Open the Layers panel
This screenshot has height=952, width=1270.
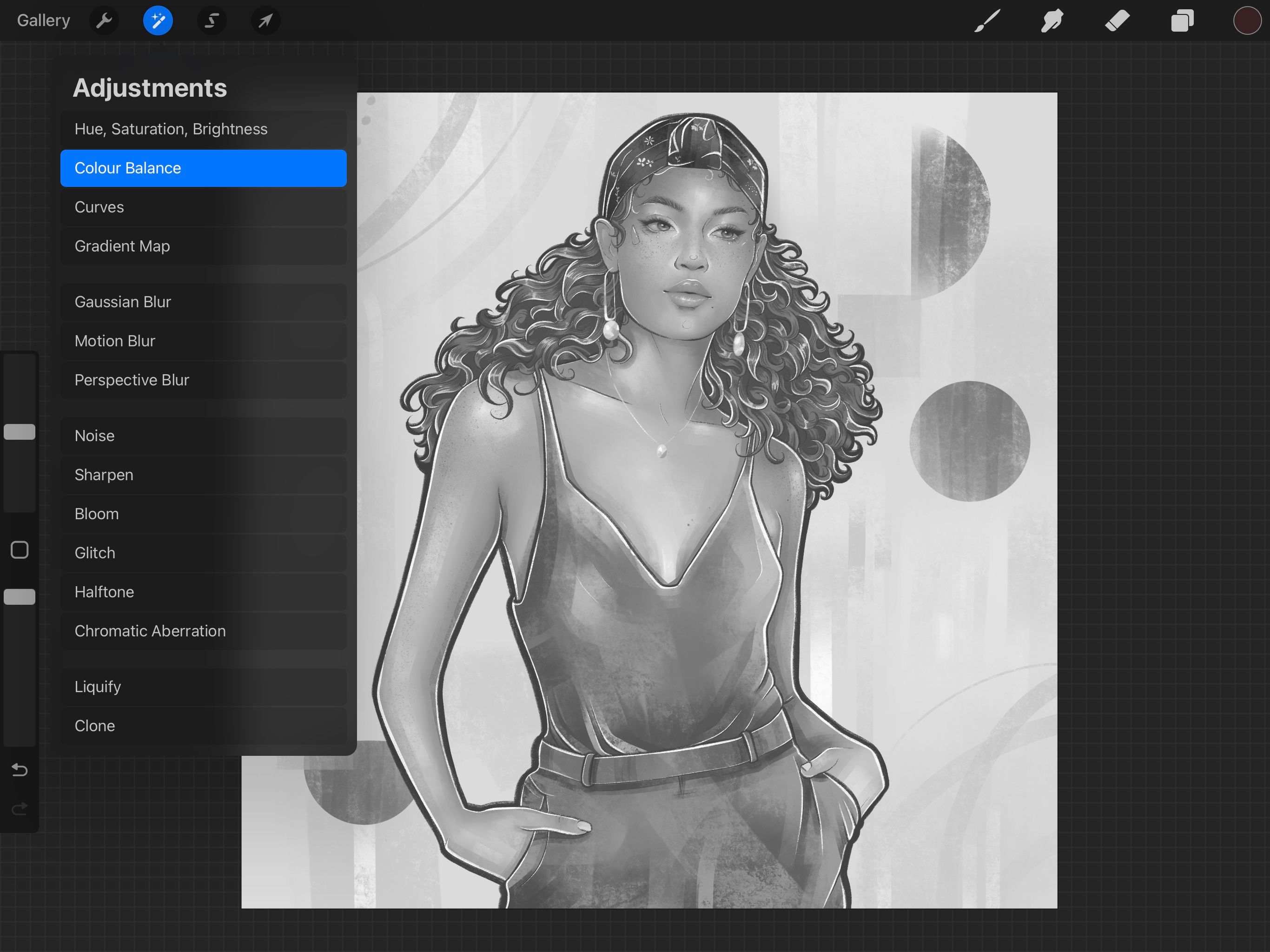(x=1182, y=20)
